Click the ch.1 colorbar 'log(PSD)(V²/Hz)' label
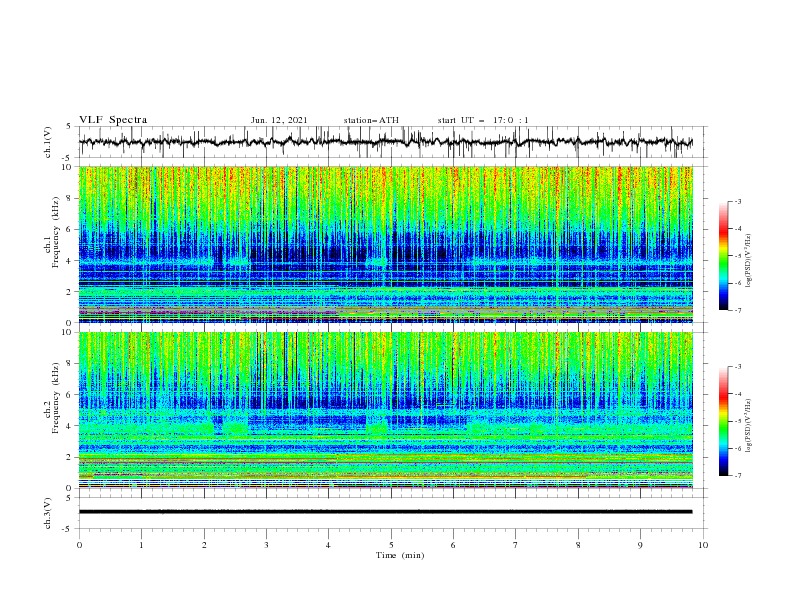 [749, 261]
